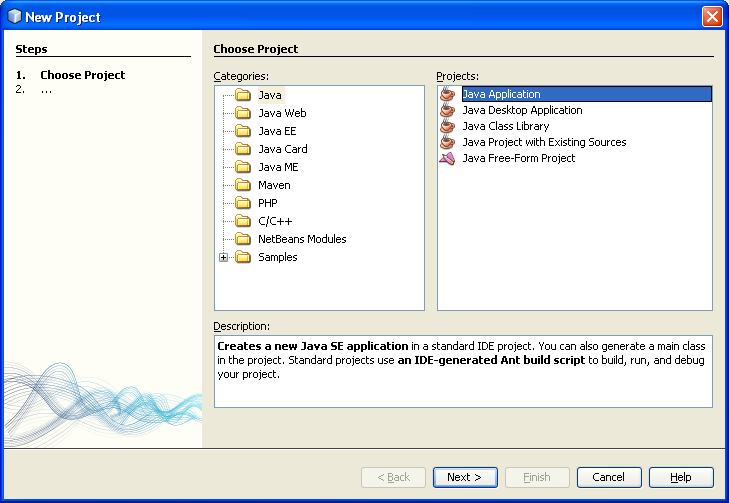Click the Java Desktop Application coffee cup icon
729x503 pixels.
447,110
